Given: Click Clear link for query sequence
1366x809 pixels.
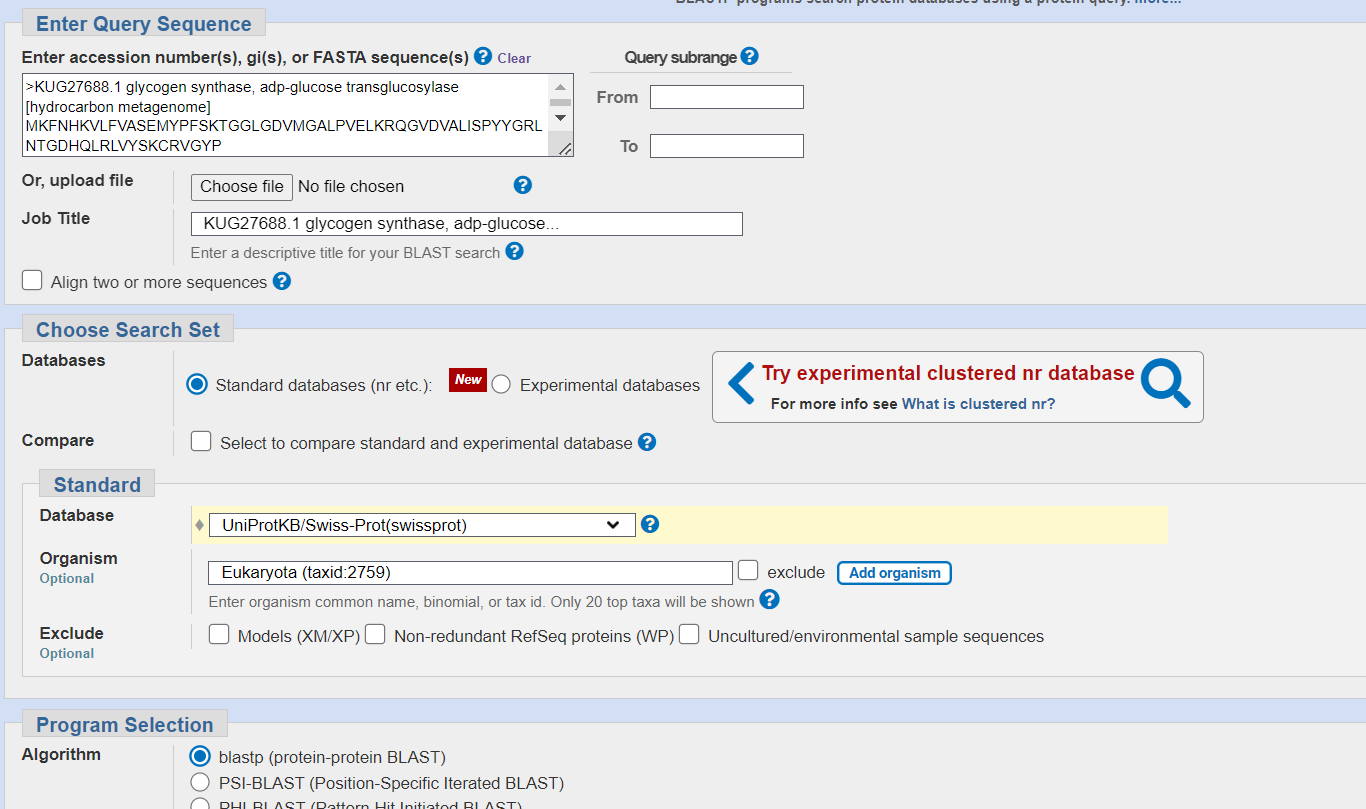Looking at the screenshot, I should [x=514, y=58].
